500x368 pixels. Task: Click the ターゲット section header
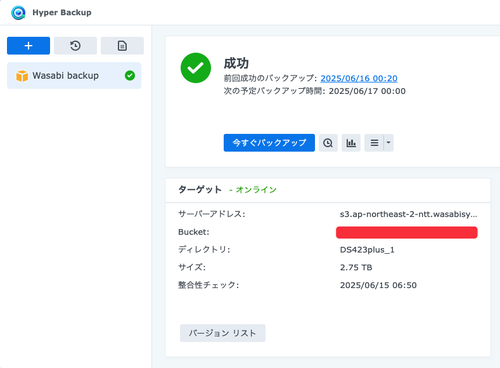[x=200, y=190]
